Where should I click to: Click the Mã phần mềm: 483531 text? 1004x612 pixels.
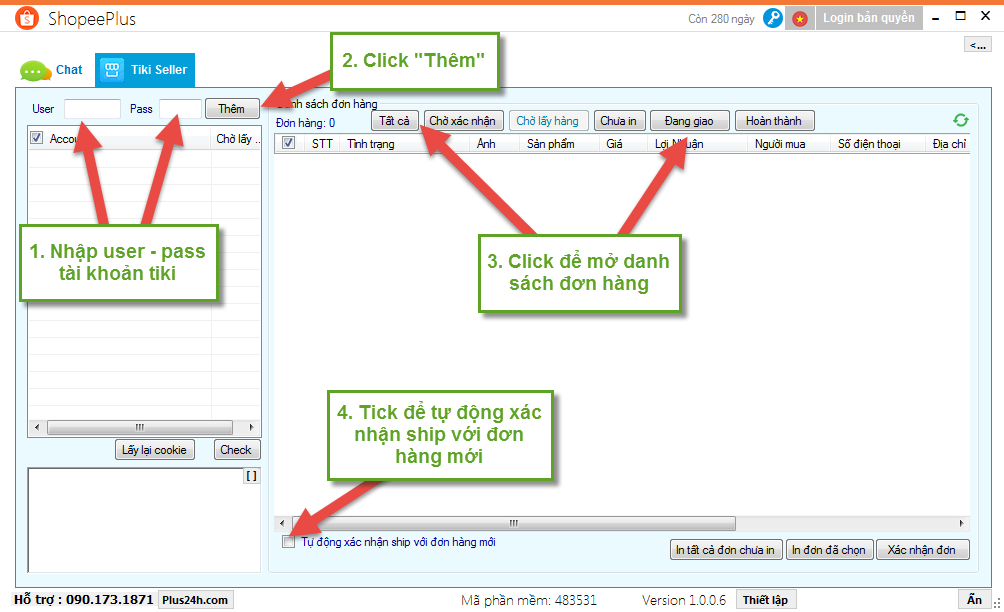coord(529,600)
